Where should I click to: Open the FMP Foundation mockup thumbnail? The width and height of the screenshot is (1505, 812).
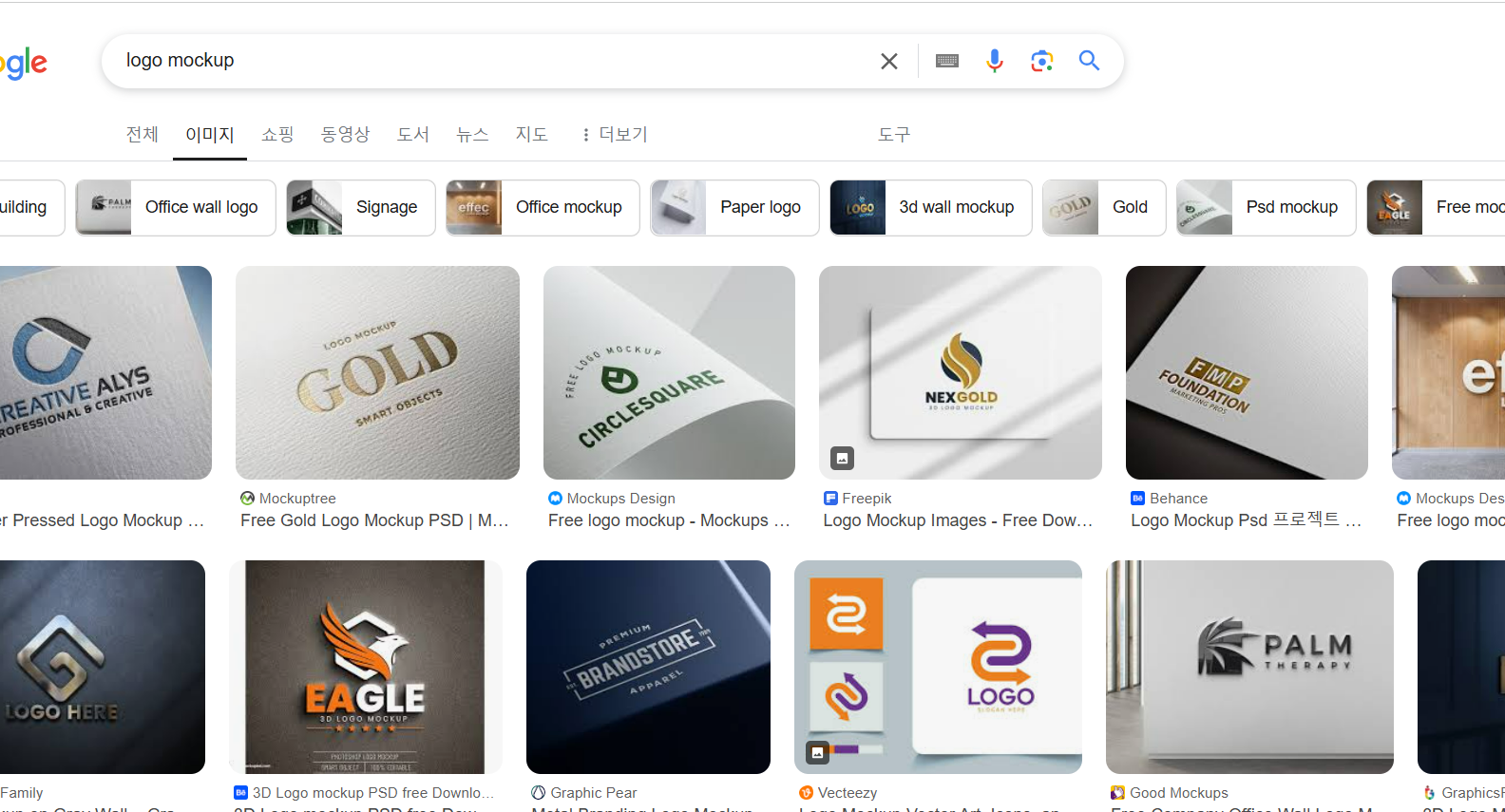(x=1247, y=372)
